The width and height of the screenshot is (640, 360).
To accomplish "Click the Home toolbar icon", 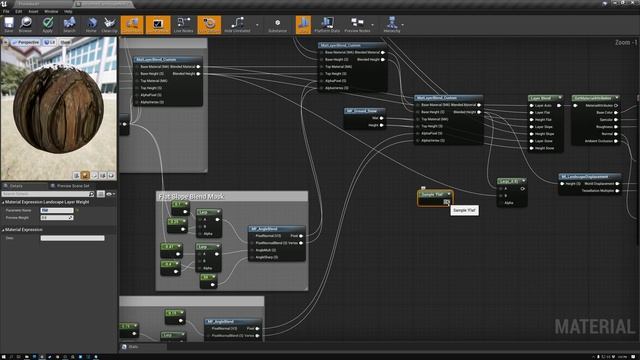I will (91, 24).
